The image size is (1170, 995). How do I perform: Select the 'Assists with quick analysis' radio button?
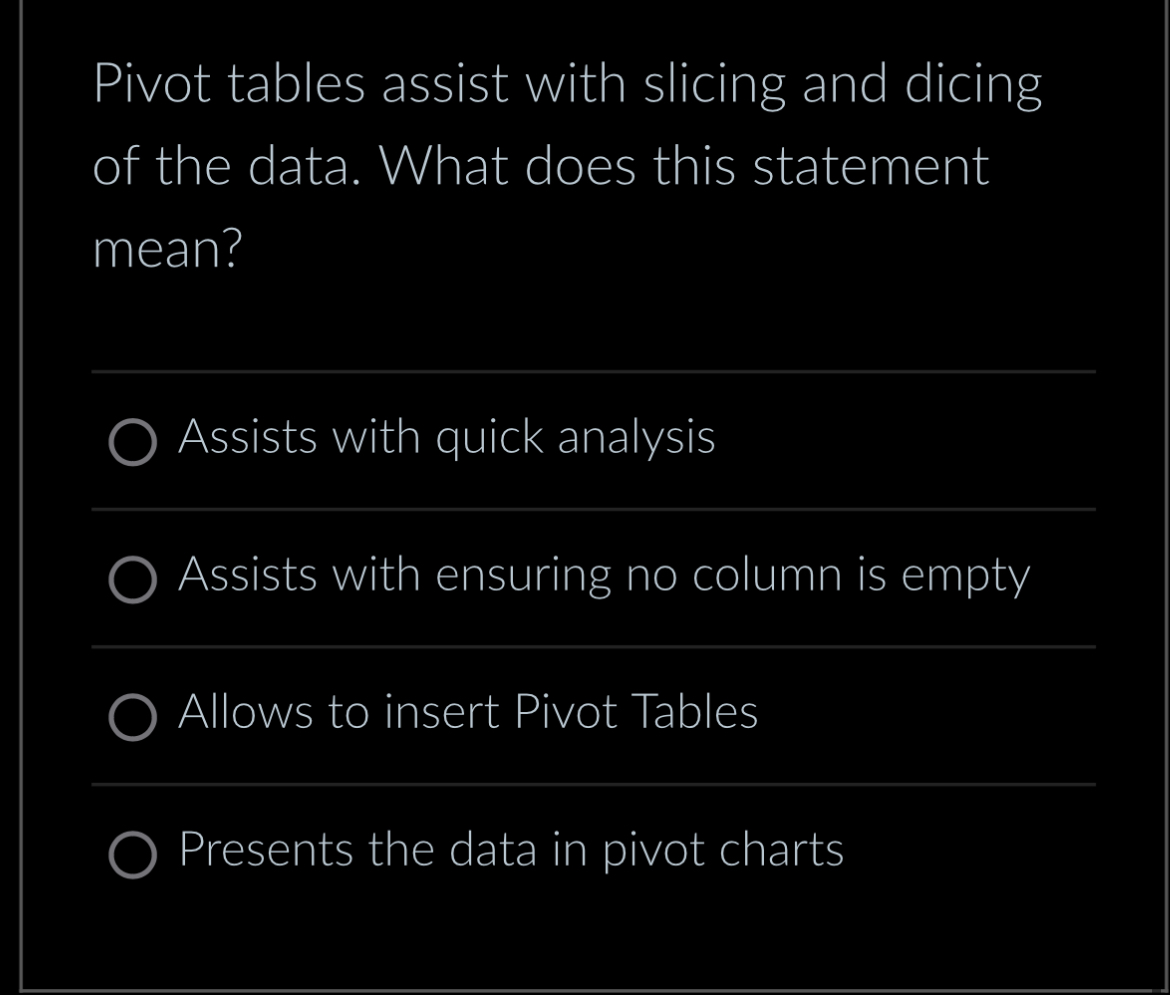133,442
